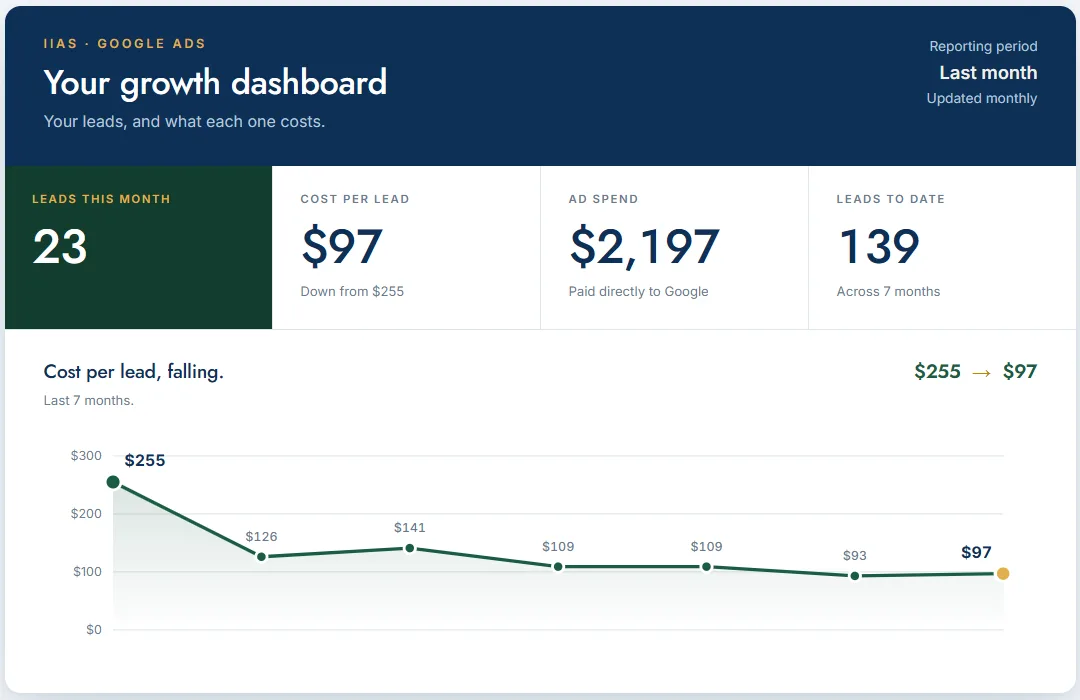Click the 'Updated monthly' note
The height and width of the screenshot is (700, 1080).
pos(982,98)
